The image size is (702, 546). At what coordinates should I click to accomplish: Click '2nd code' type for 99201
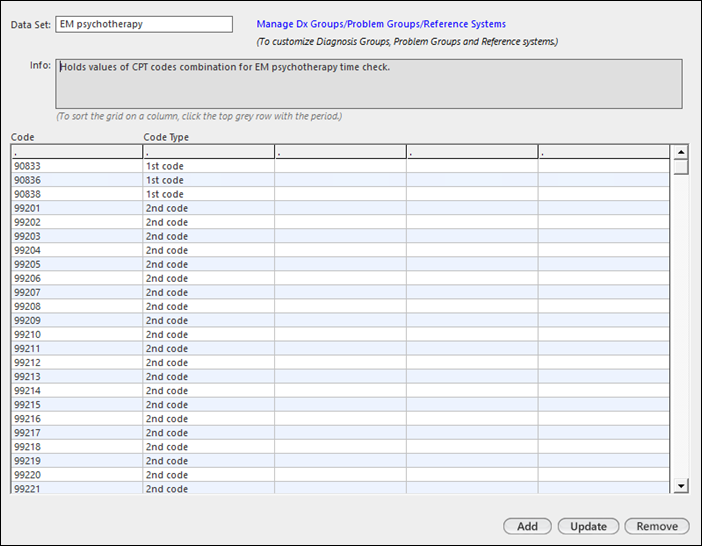point(209,208)
